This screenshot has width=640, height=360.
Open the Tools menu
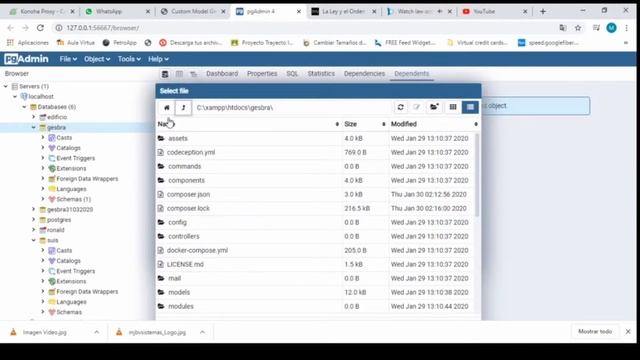[129, 59]
